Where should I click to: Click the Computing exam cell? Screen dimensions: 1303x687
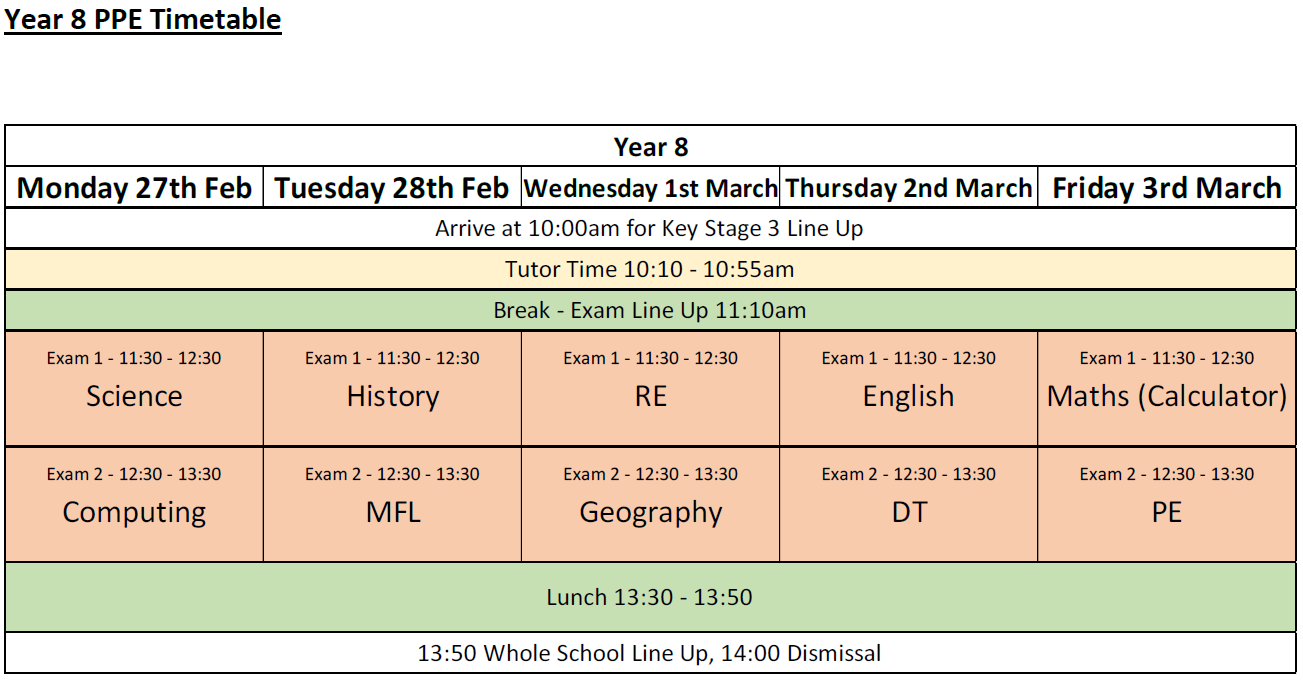134,504
